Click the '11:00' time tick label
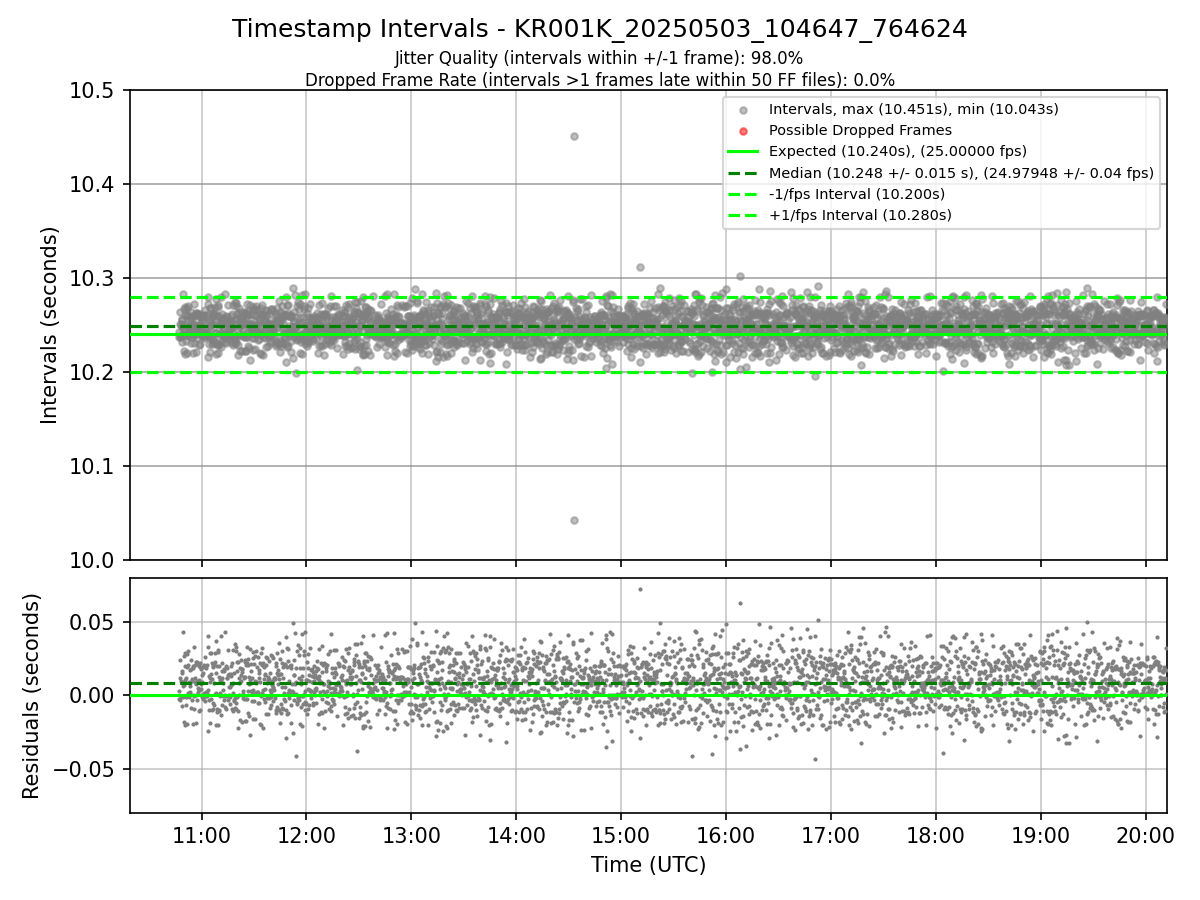1200x900 pixels. pos(202,834)
